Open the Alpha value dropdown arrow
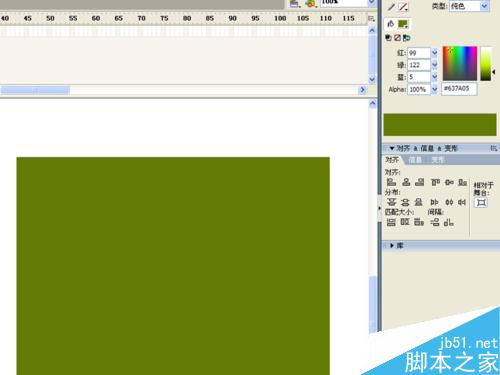The image size is (500, 375). [434, 89]
